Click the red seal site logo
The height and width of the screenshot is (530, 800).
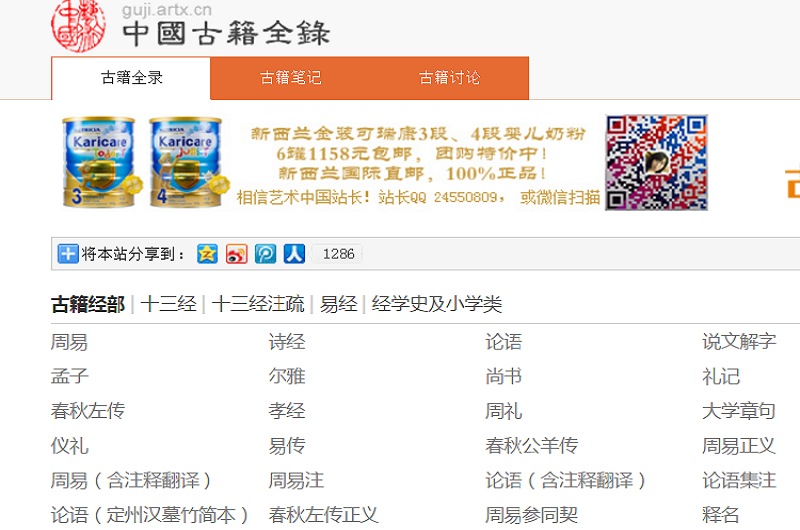(78, 25)
